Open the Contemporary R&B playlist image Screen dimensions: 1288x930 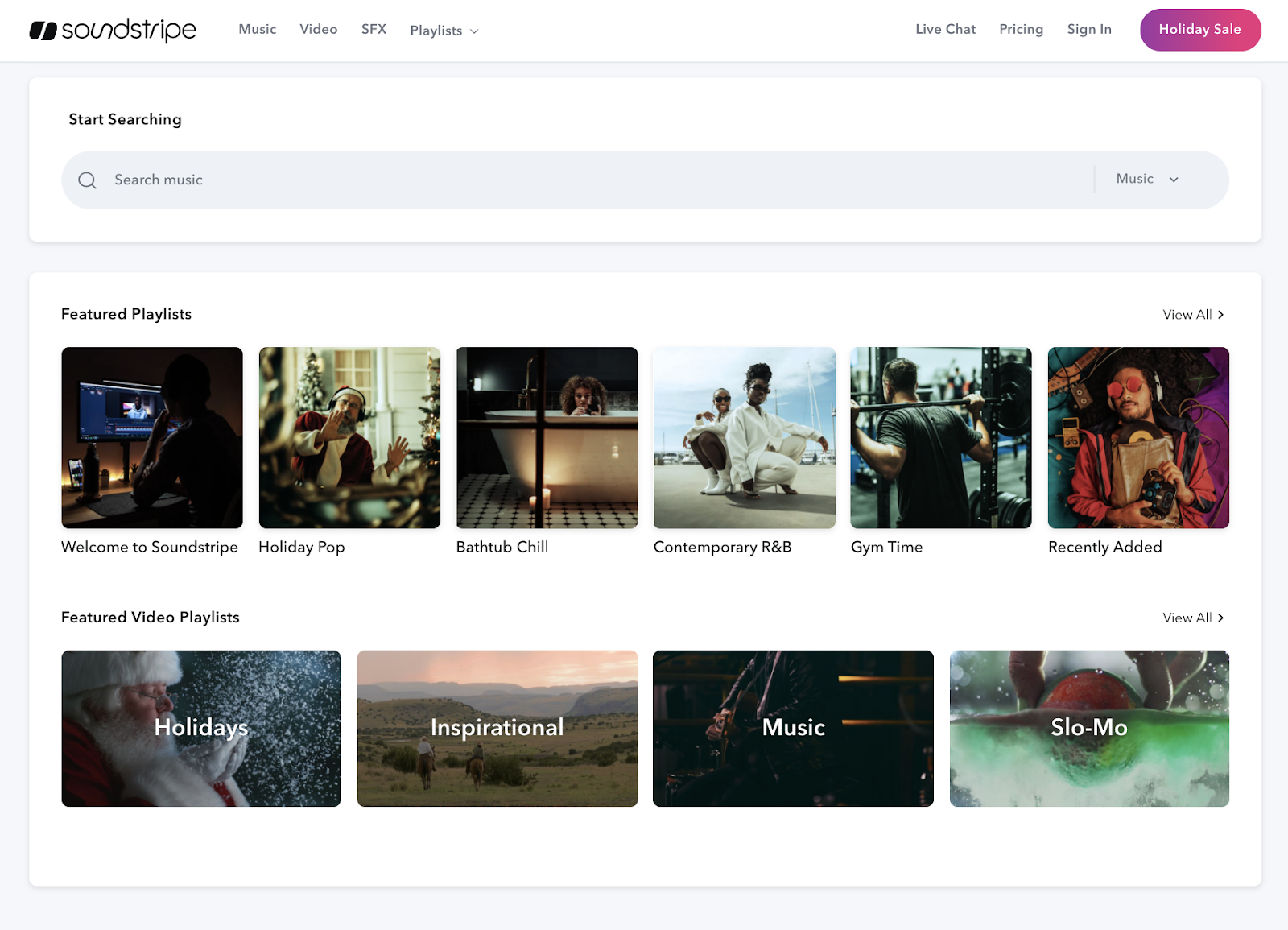(743, 437)
